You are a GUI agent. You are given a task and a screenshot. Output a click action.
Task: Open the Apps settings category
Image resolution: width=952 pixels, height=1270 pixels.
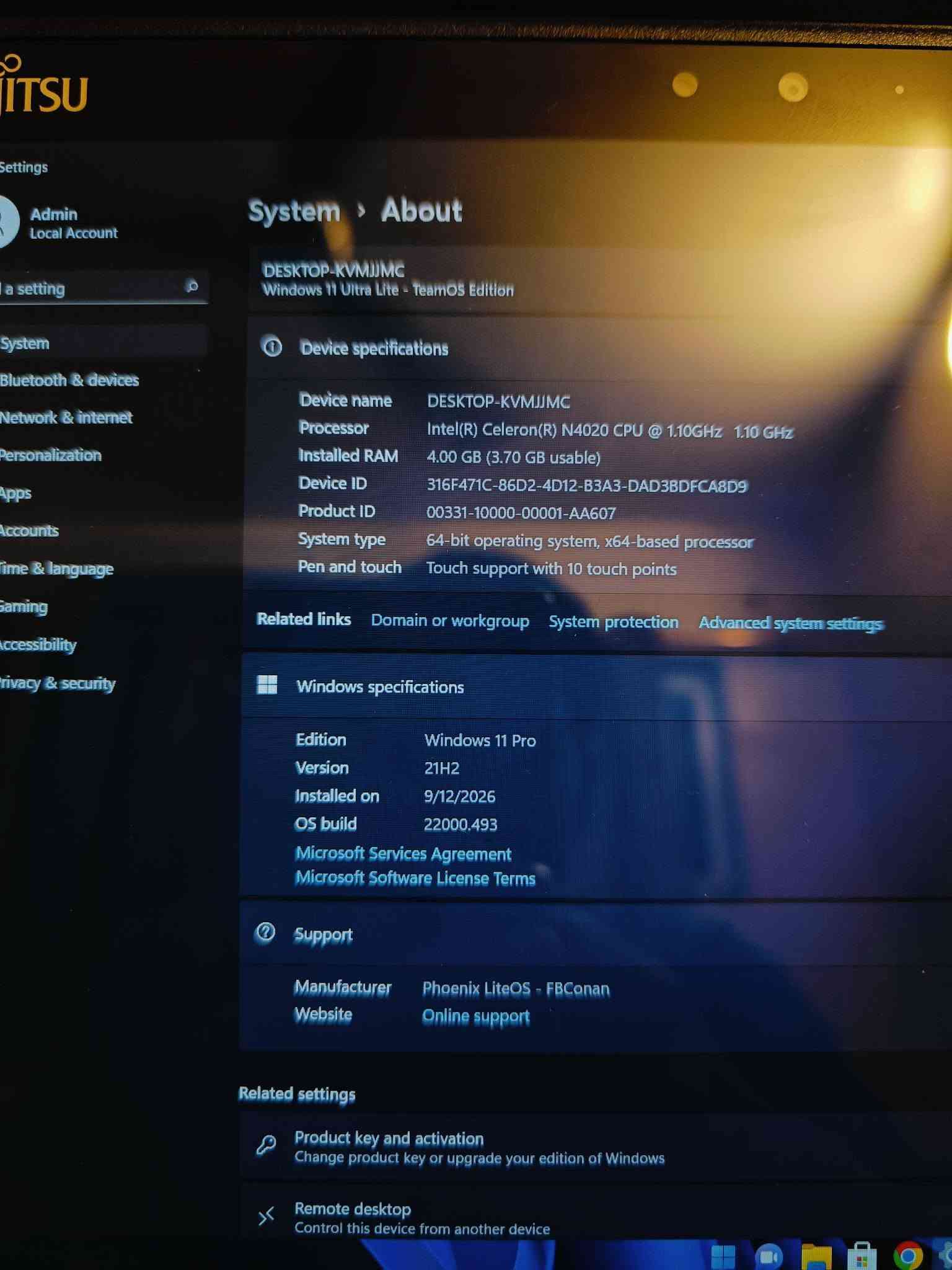15,494
